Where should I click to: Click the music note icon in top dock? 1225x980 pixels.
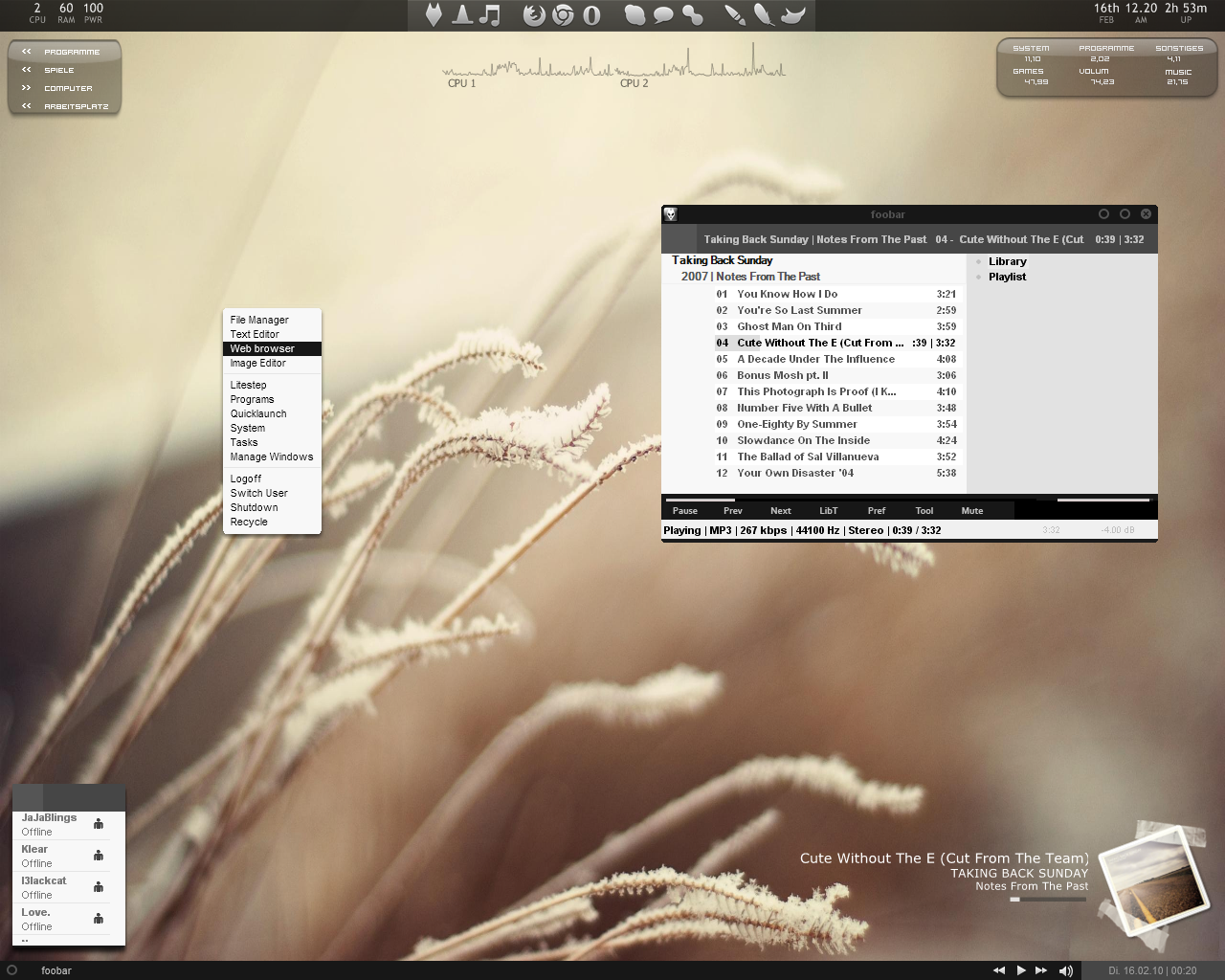coord(490,14)
